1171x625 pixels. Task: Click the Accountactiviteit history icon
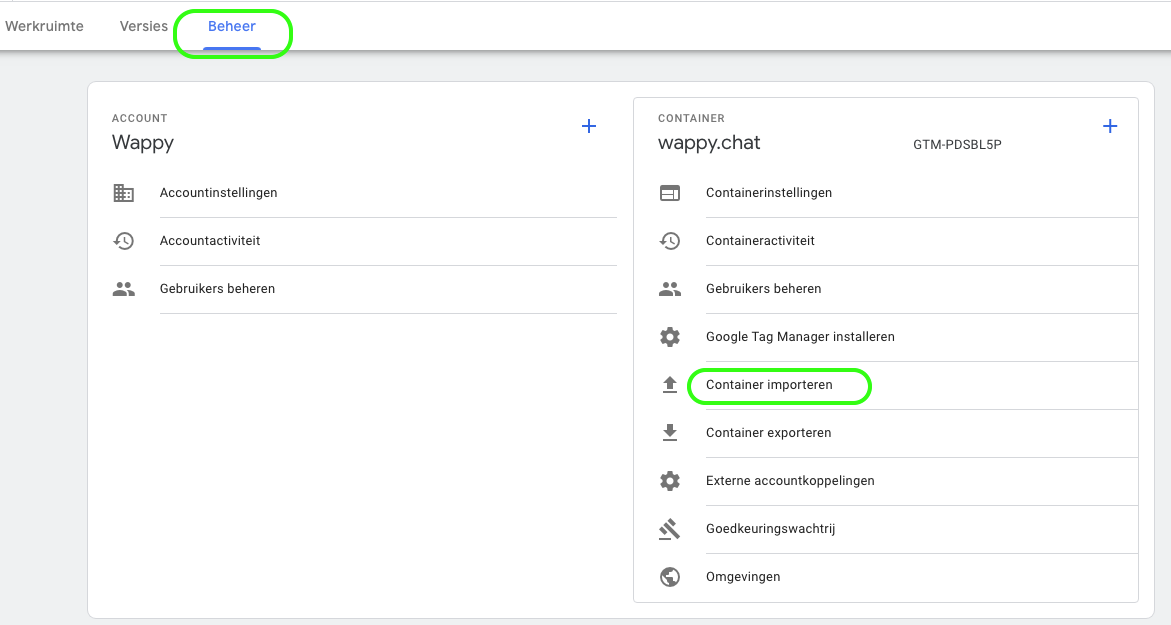tap(124, 240)
